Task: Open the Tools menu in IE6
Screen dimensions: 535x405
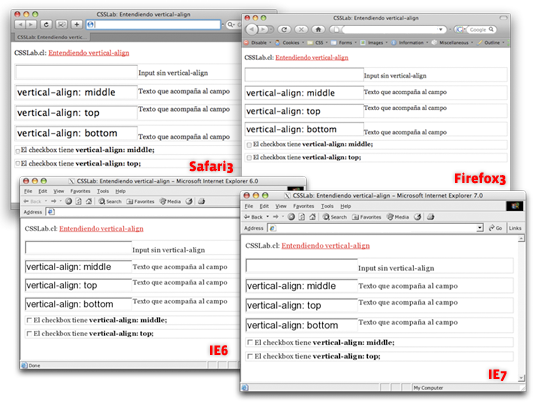Action: 103,191
